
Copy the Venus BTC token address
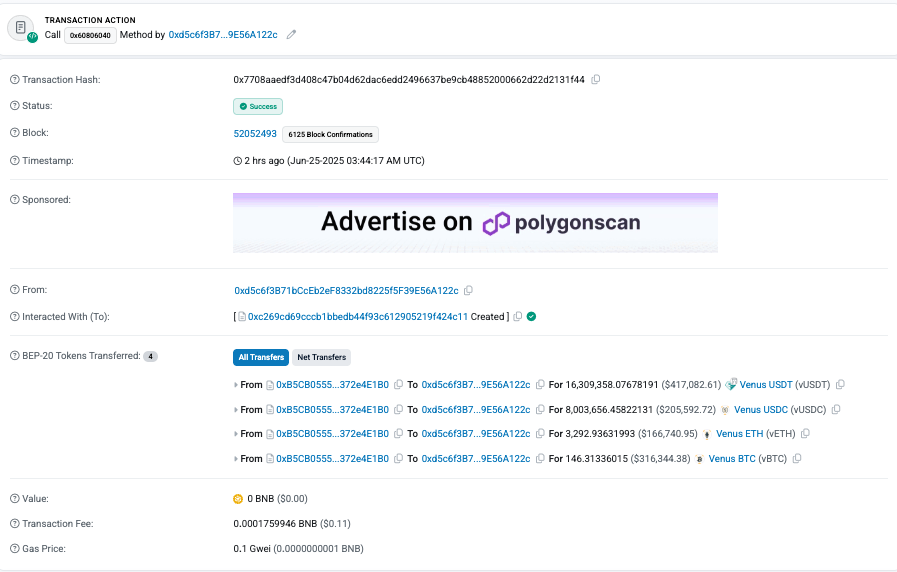[796, 459]
